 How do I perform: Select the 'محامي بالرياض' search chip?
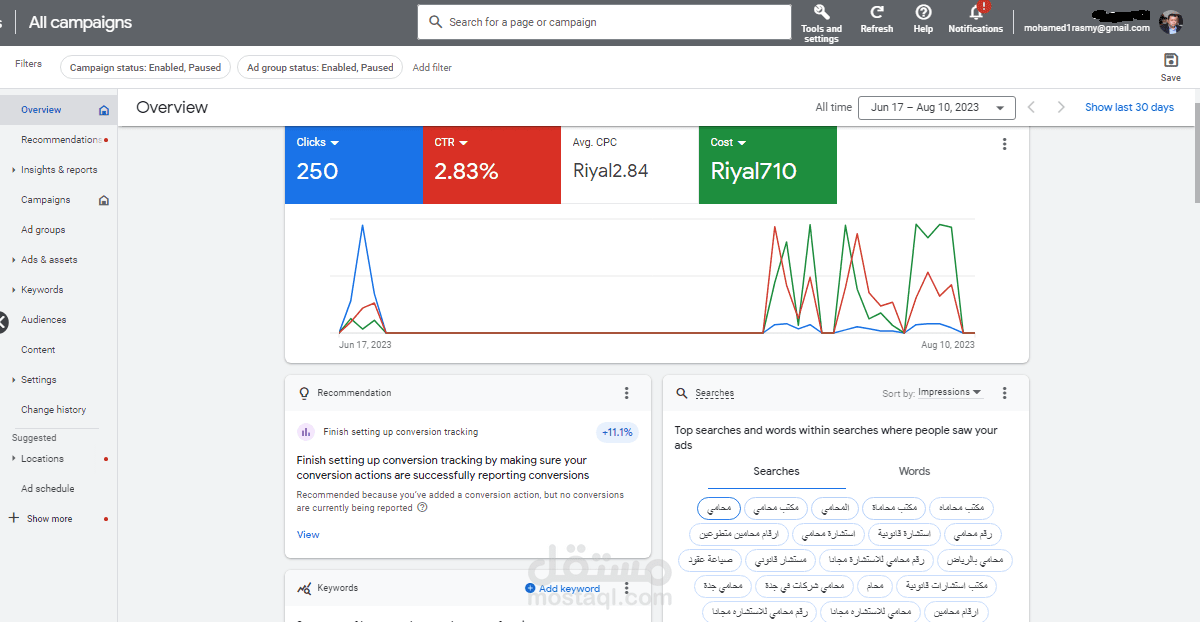(976, 560)
